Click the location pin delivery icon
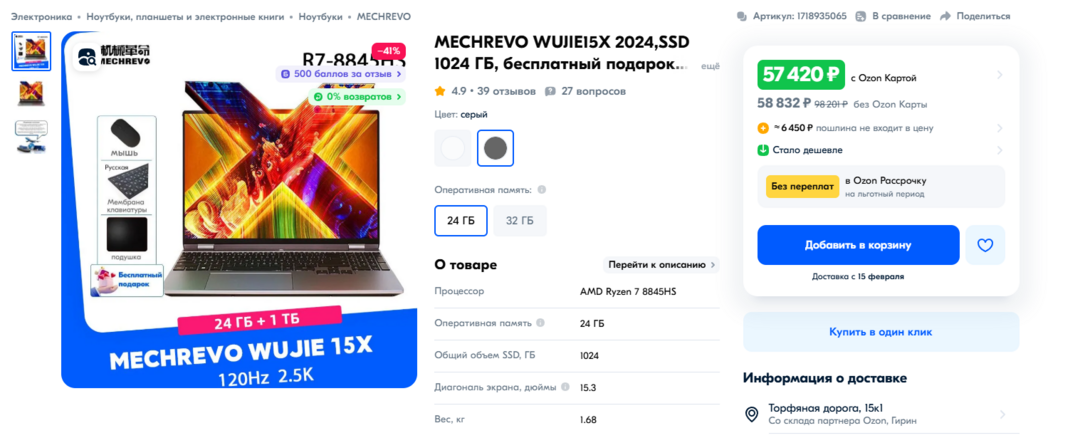 (x=751, y=414)
